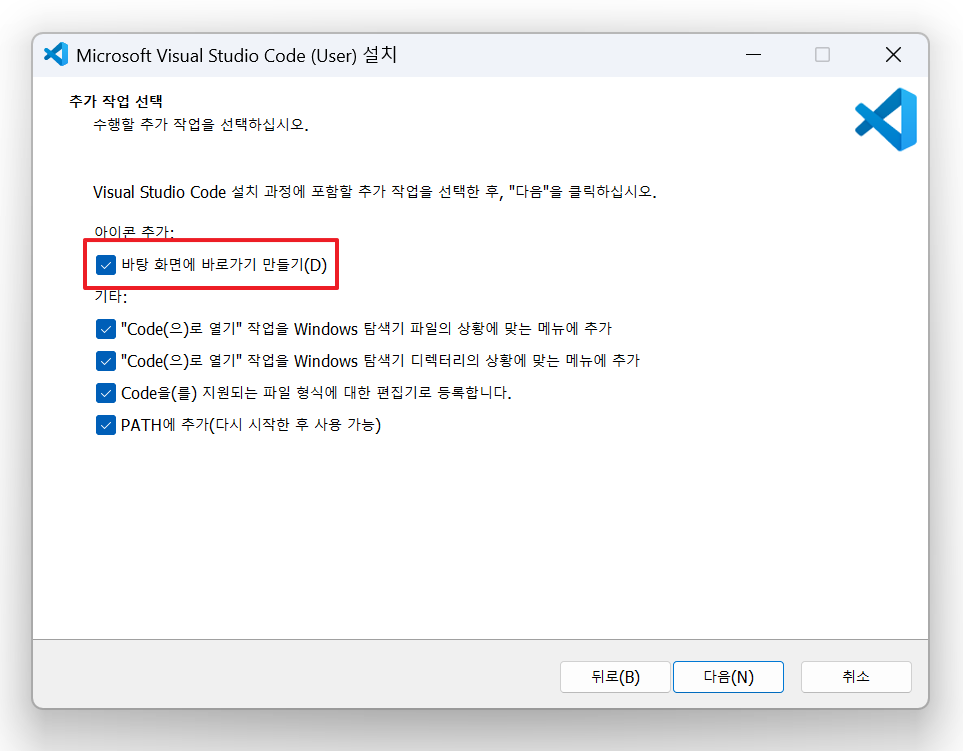The width and height of the screenshot is (963, 751).
Task: Click the 아이콘 추가: group label
Action: pos(134,232)
